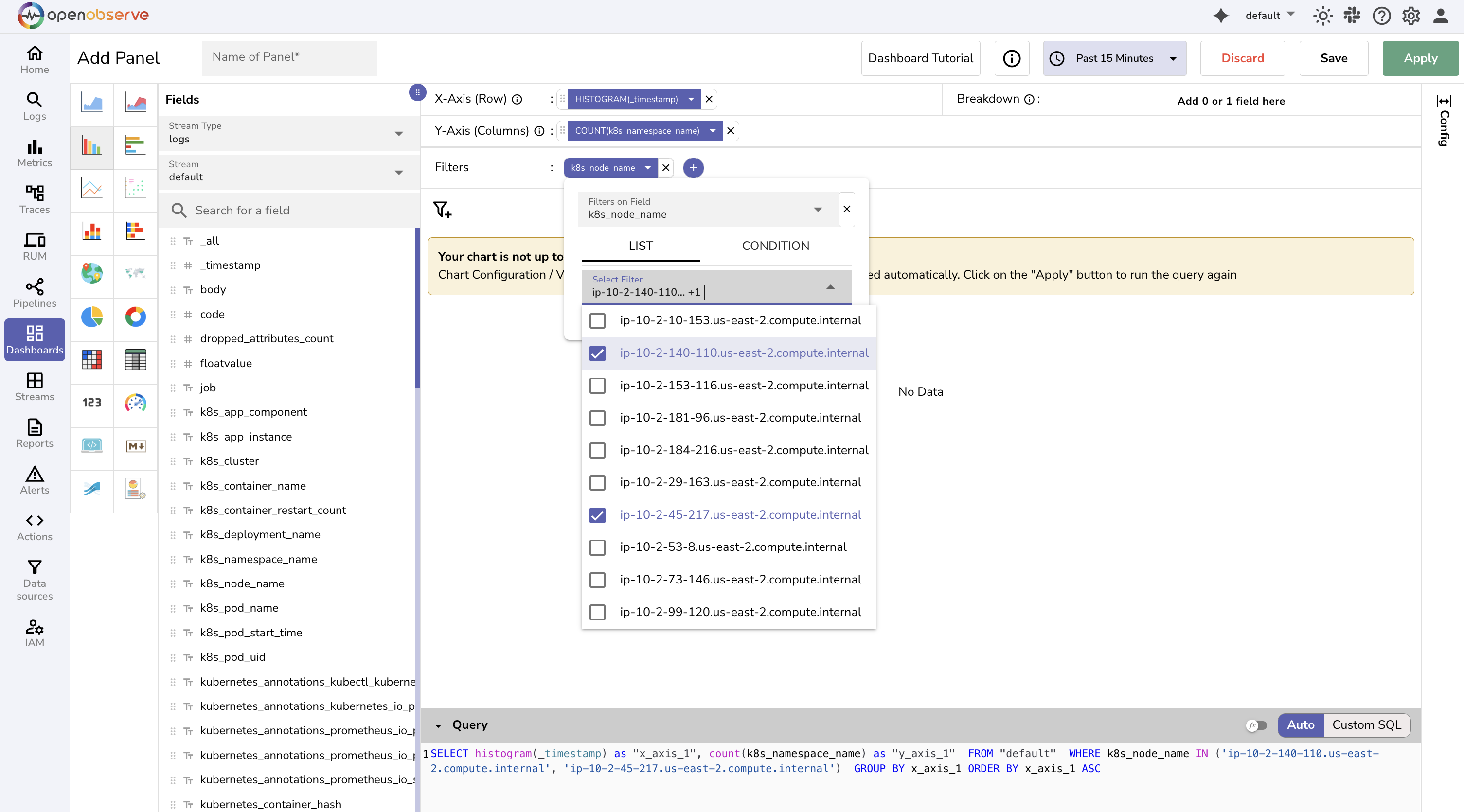The image size is (1464, 812).
Task: Select the scatter chart type
Action: point(136,188)
